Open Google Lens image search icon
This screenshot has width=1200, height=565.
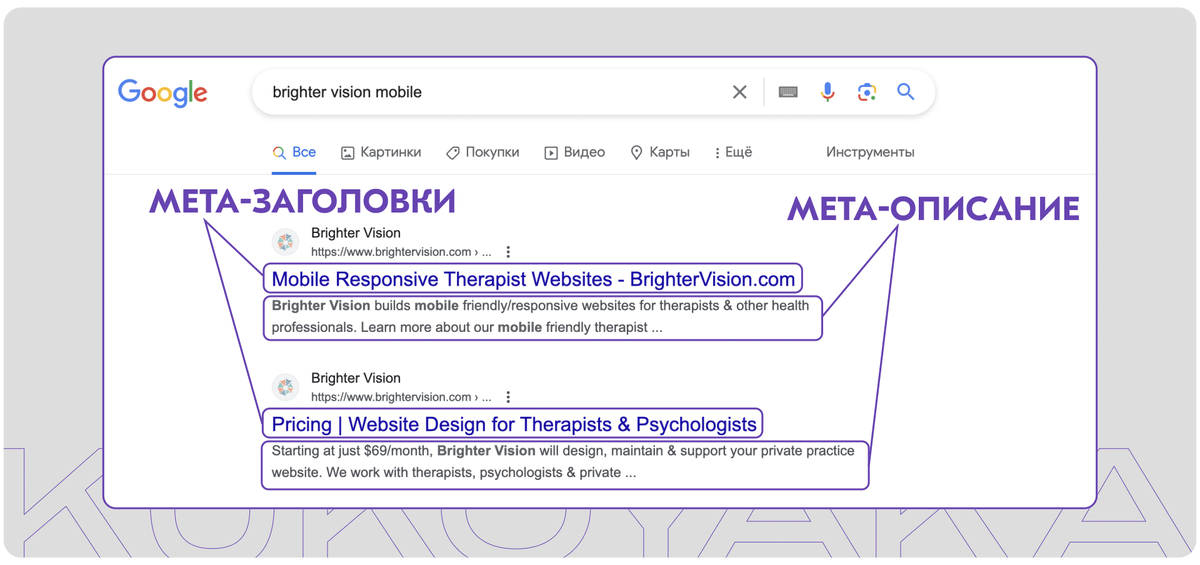click(867, 92)
